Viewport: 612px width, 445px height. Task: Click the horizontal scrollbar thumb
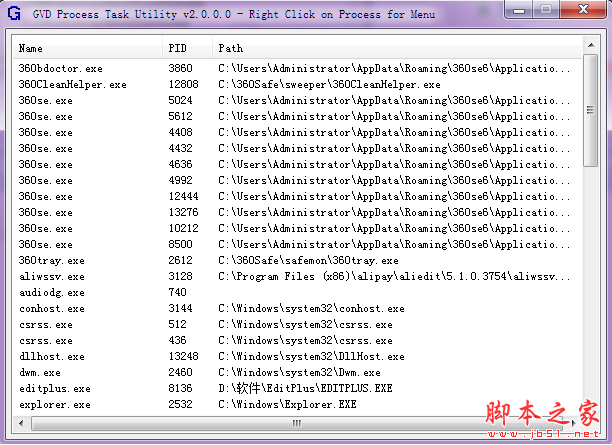pyautogui.click(x=297, y=423)
